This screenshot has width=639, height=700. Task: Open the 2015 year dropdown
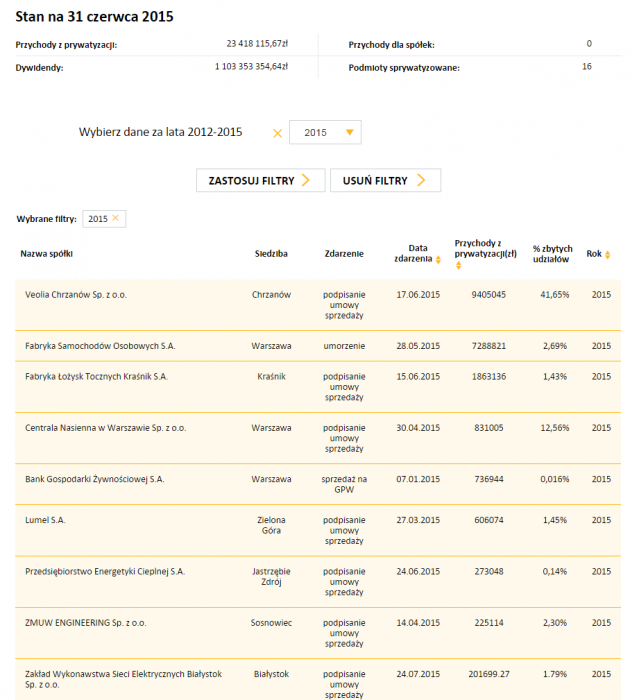(x=325, y=132)
